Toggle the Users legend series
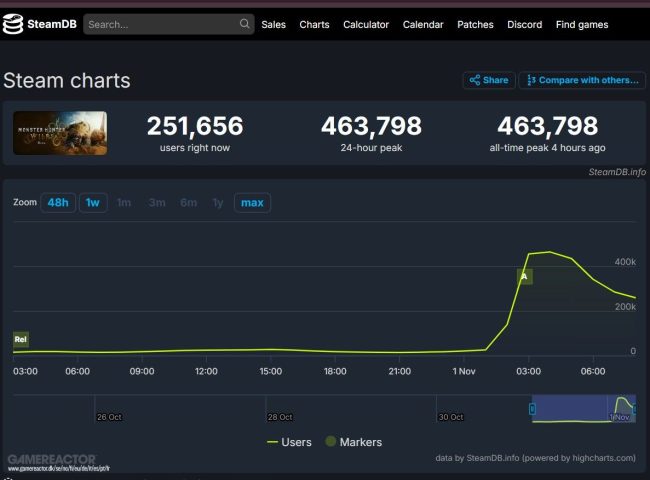Viewport: 650px width, 480px height. pyautogui.click(x=289, y=442)
